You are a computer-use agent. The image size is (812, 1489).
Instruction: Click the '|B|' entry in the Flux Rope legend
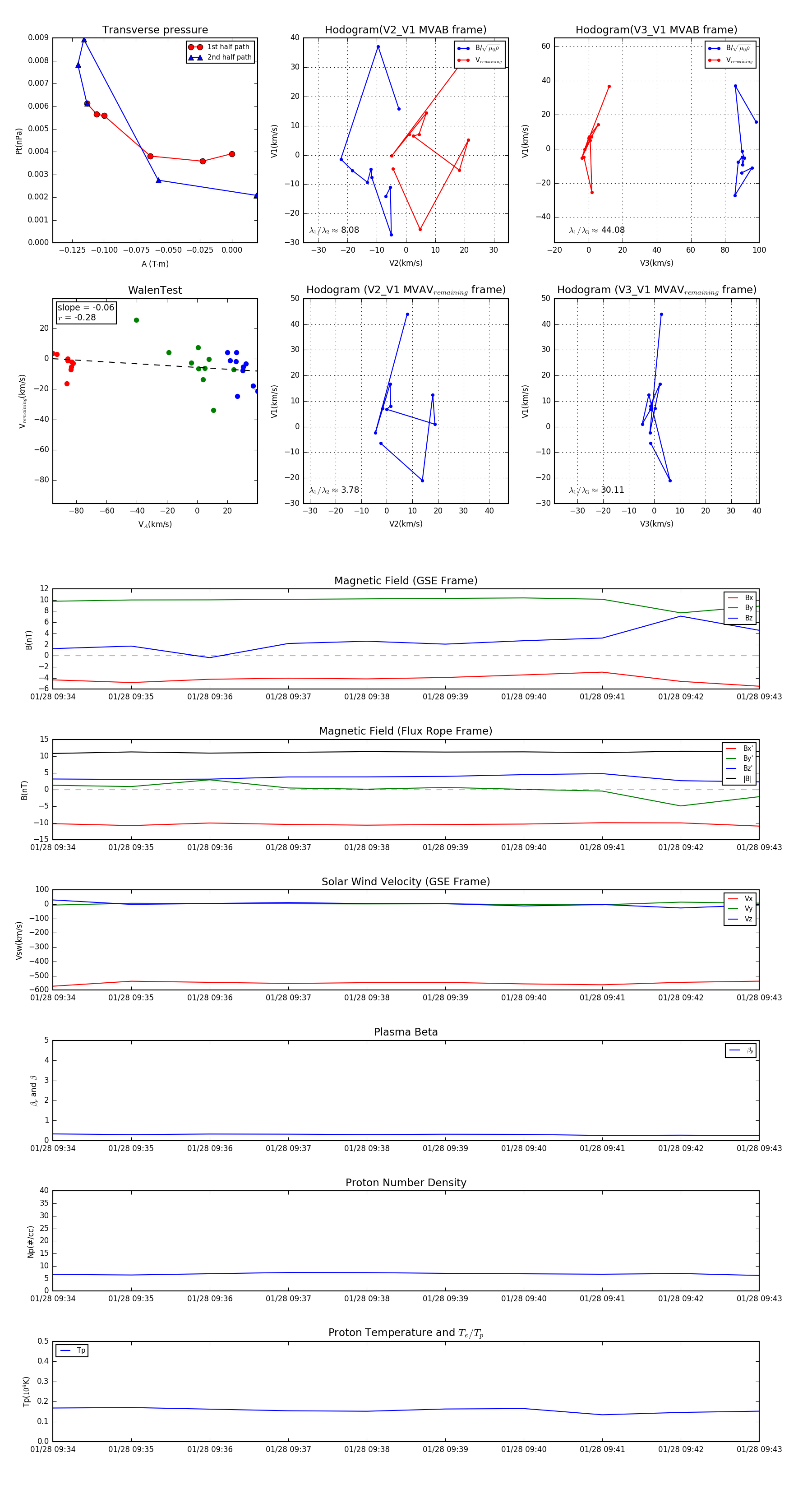pos(740,779)
